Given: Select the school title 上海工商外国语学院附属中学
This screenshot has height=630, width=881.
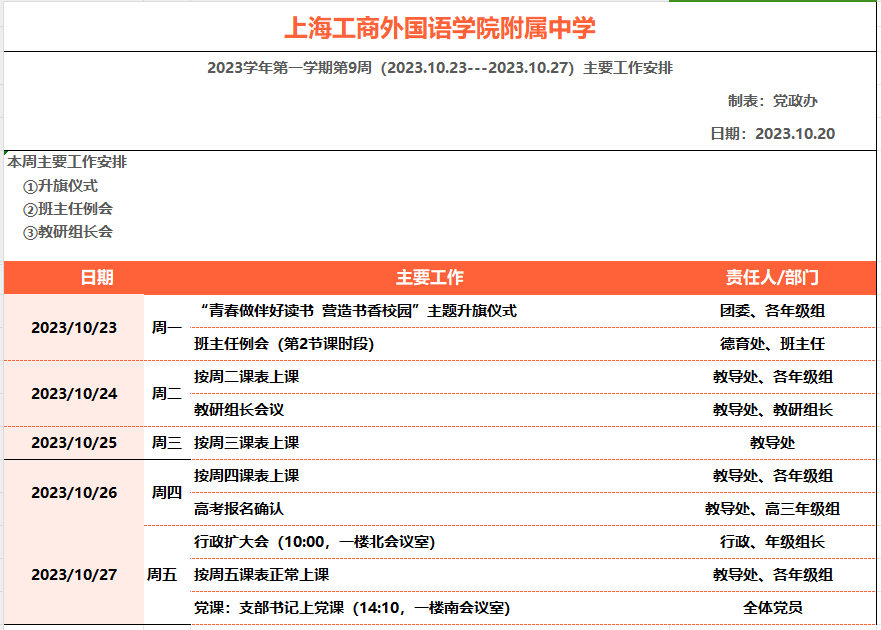Looking at the screenshot, I should tap(439, 28).
